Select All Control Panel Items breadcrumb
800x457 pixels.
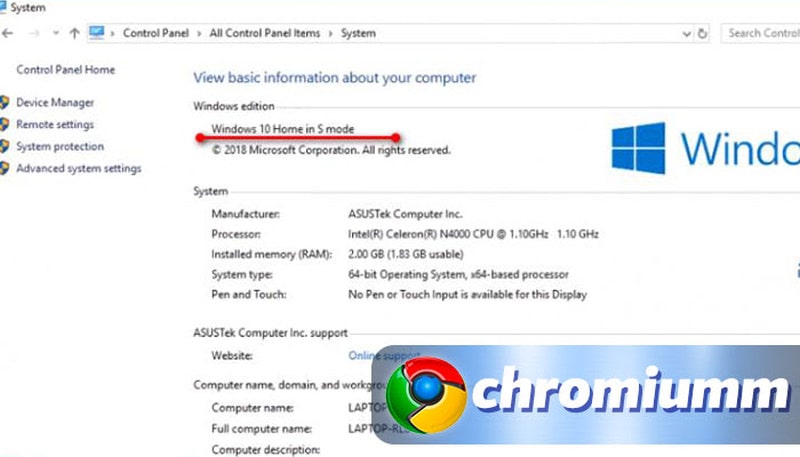(264, 33)
